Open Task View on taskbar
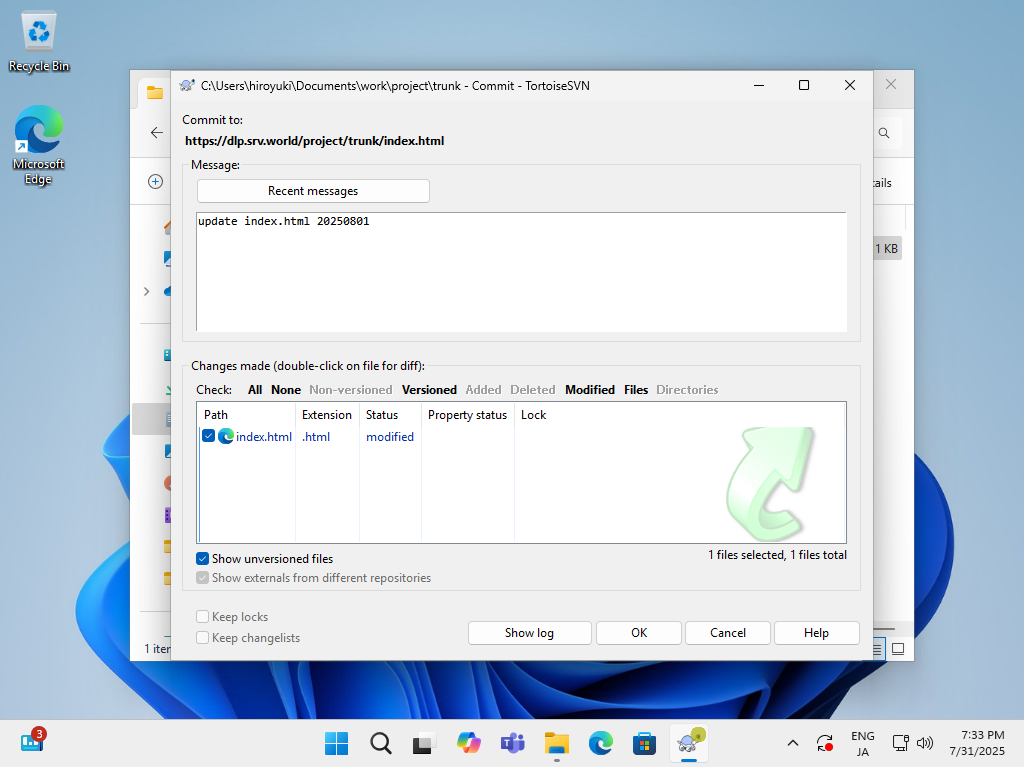Screen dimensions: 1024x767 point(424,743)
